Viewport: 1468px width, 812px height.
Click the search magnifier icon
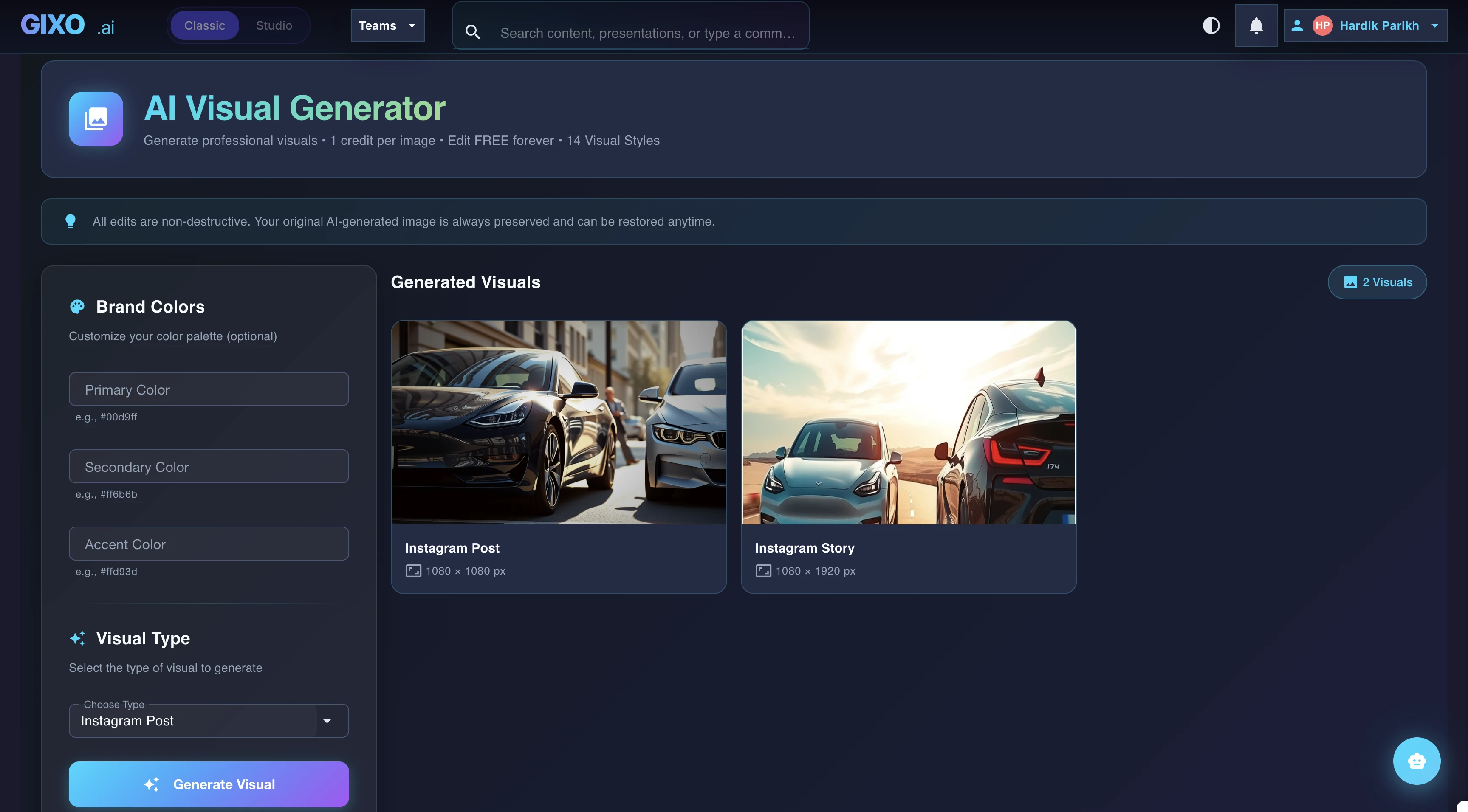pyautogui.click(x=472, y=32)
